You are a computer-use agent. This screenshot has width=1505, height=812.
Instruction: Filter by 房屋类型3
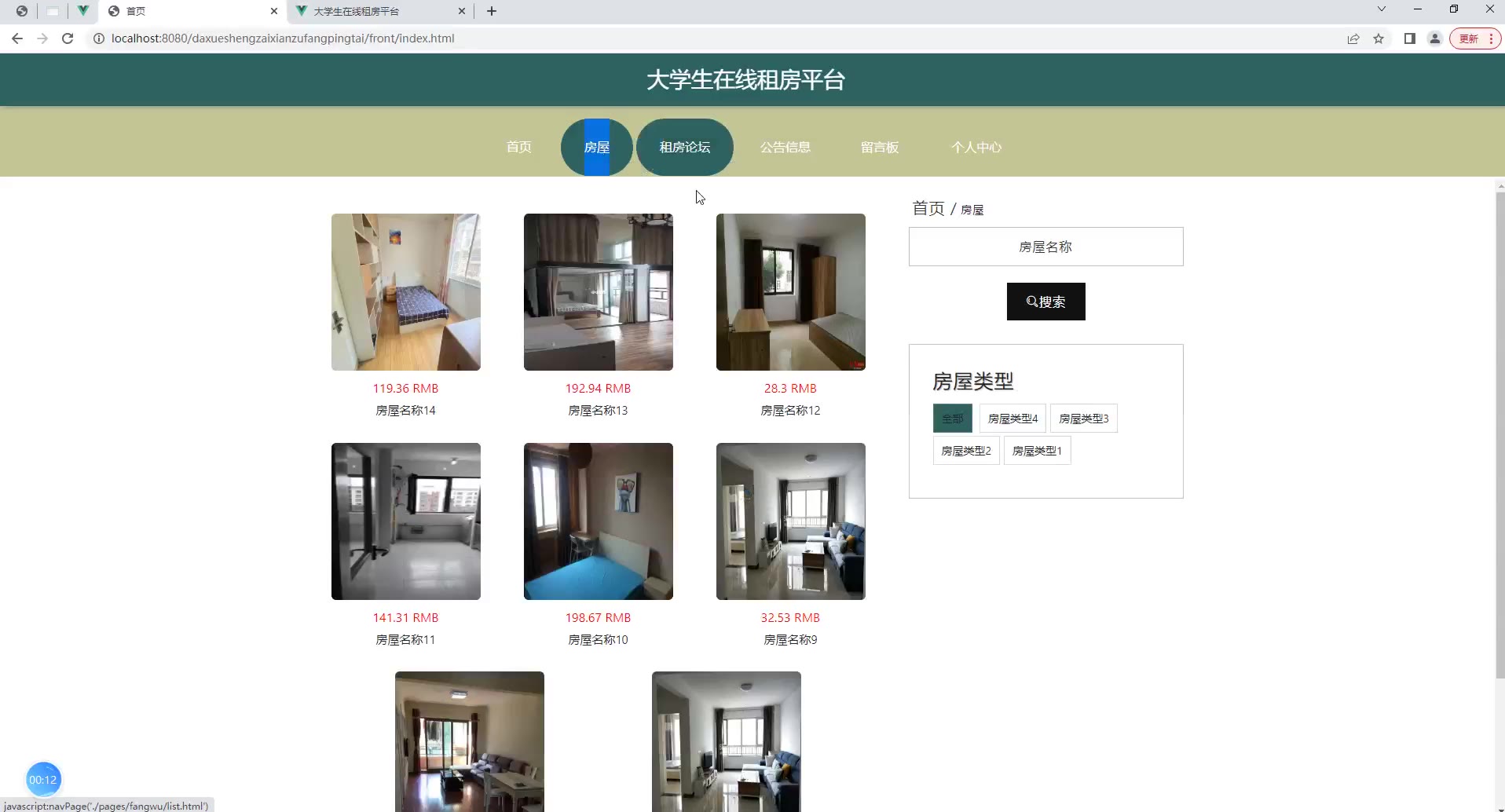pos(1084,419)
